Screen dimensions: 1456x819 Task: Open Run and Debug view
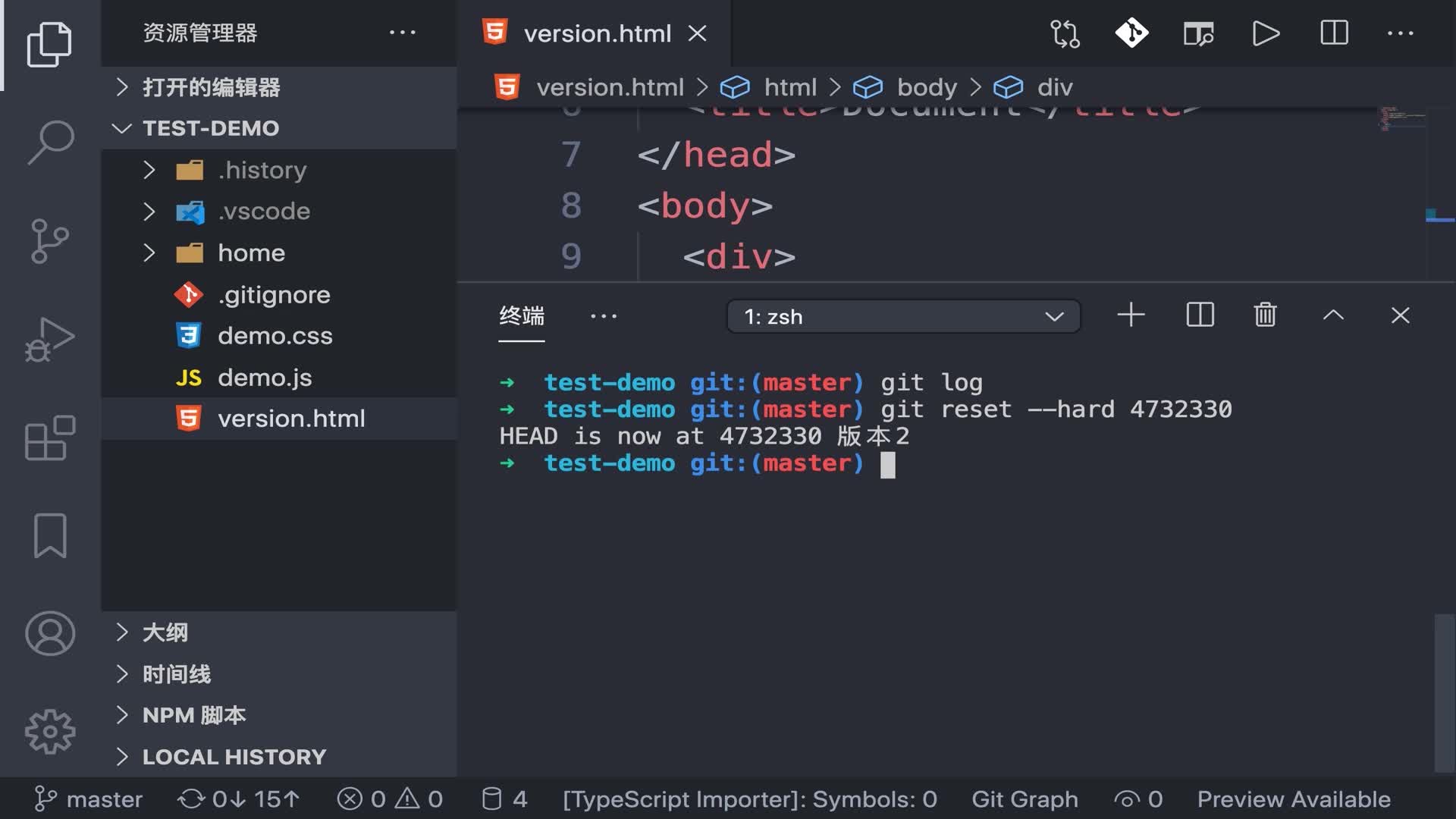(x=50, y=340)
